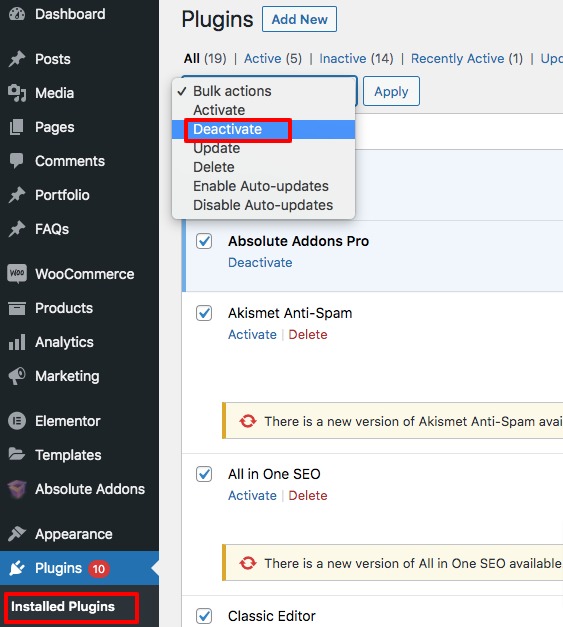The image size is (563, 627).
Task: Uncheck the Absolute Addons Pro checkbox
Action: (204, 241)
